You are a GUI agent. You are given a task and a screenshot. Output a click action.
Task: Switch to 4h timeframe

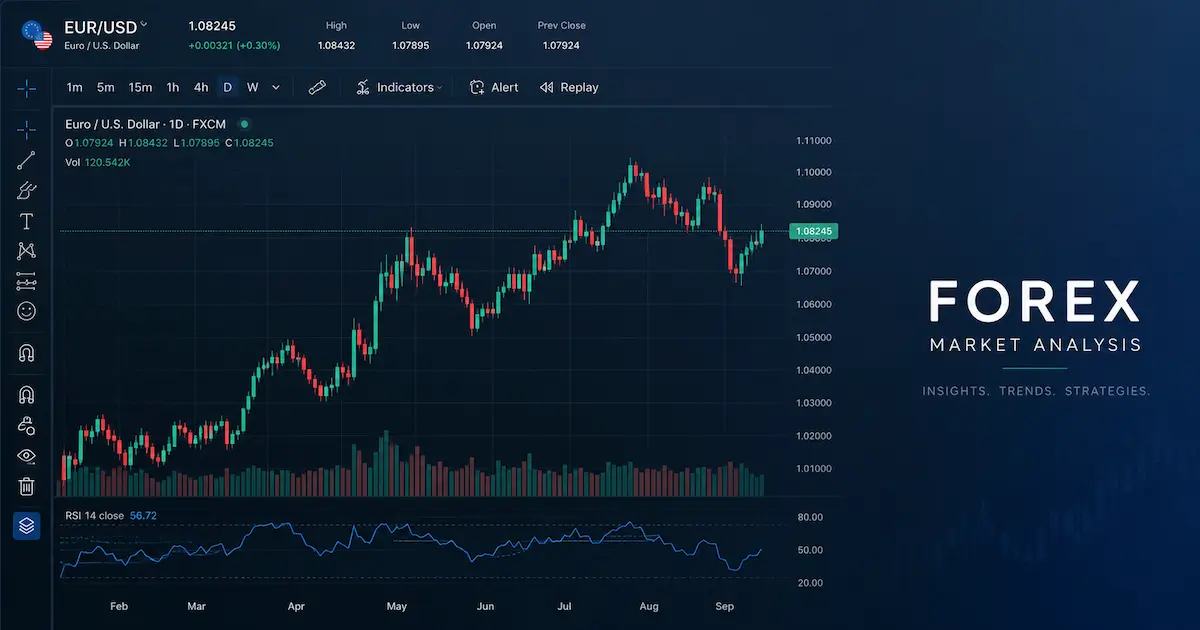pyautogui.click(x=201, y=88)
